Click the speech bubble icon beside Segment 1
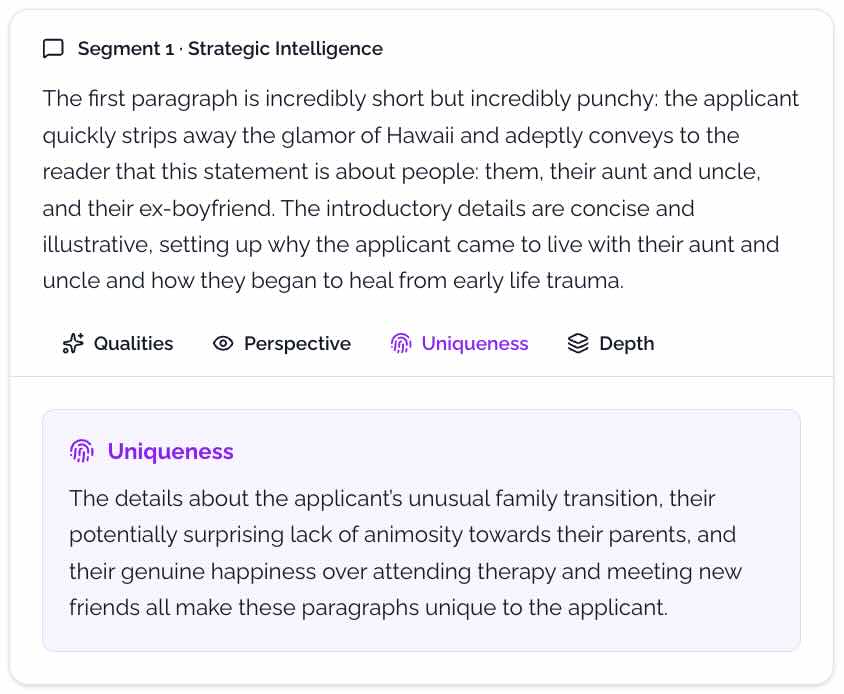The width and height of the screenshot is (844, 694). (54, 48)
